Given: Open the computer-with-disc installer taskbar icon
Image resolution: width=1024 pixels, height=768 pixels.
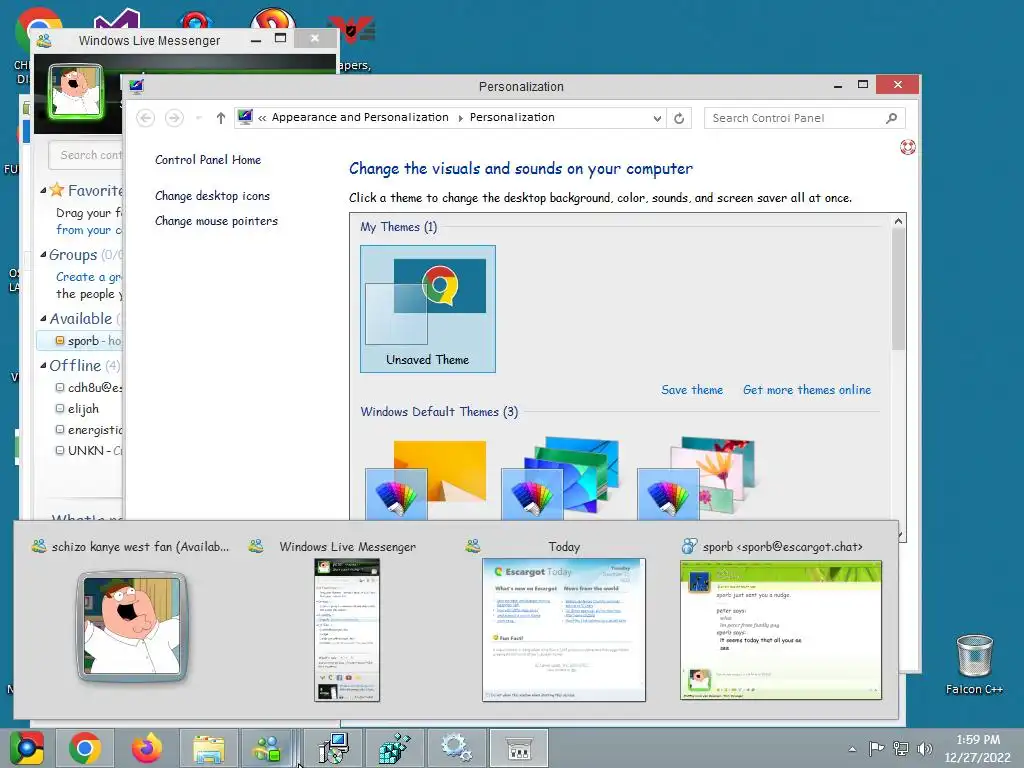Looking at the screenshot, I should 333,748.
